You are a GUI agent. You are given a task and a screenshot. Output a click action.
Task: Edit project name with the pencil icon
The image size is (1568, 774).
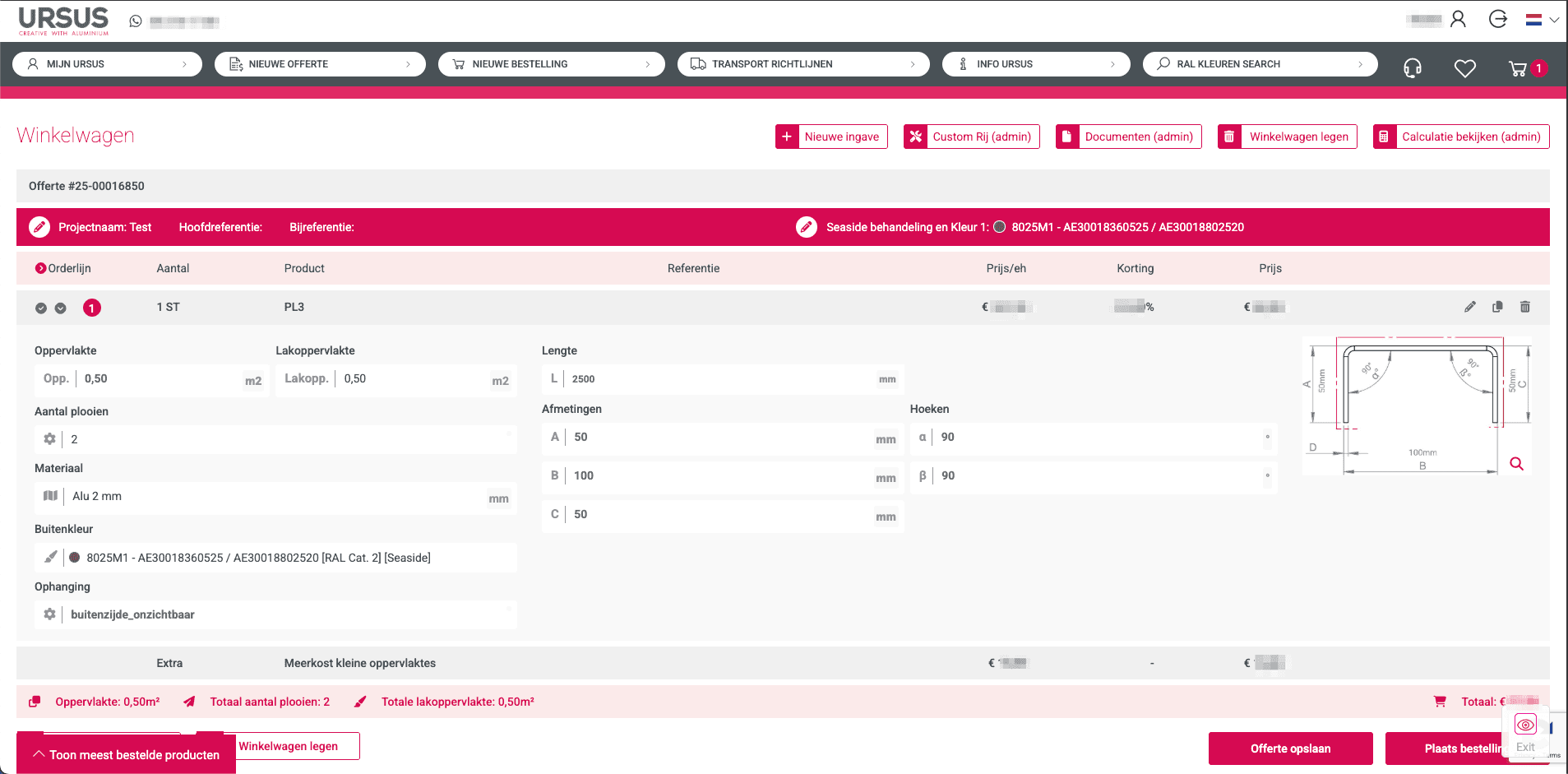click(39, 228)
